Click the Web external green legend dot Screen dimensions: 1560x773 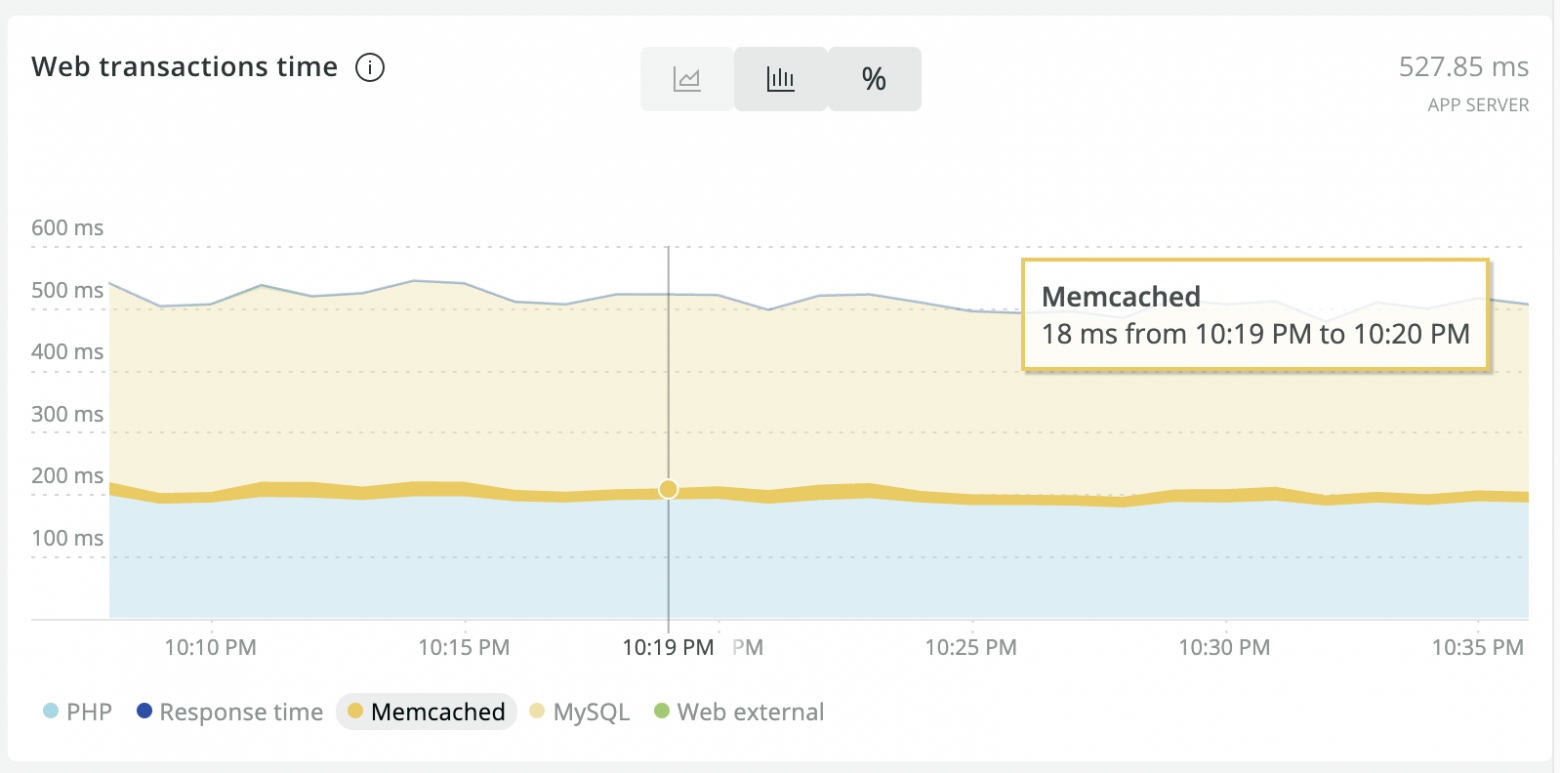coord(660,712)
